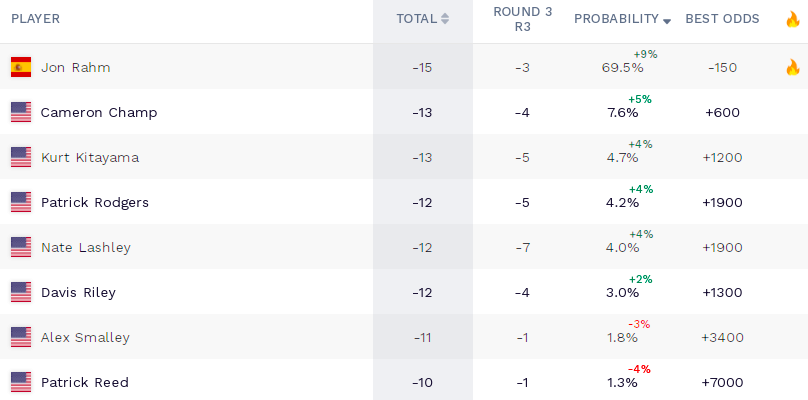Click the USA flag next to Kurt Kitayama
Screen dimensions: 808x400
21,157
